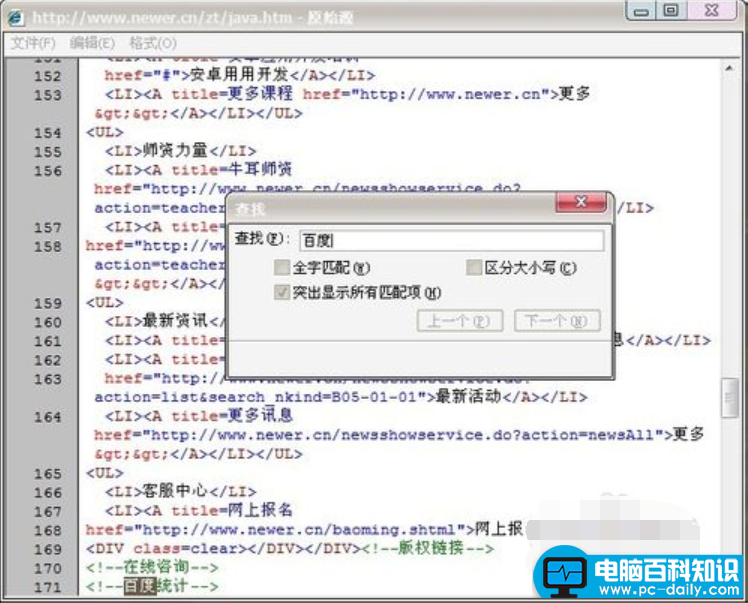Image resolution: width=748 pixels, height=603 pixels.
Task: Click line number 164
Action: [x=48, y=417]
